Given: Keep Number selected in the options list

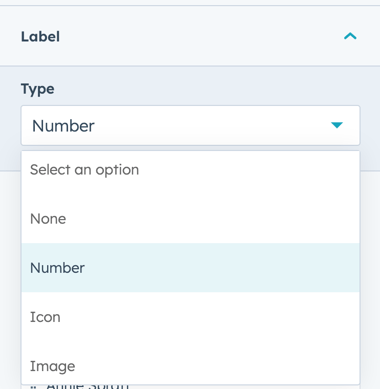Looking at the screenshot, I should 190,268.
